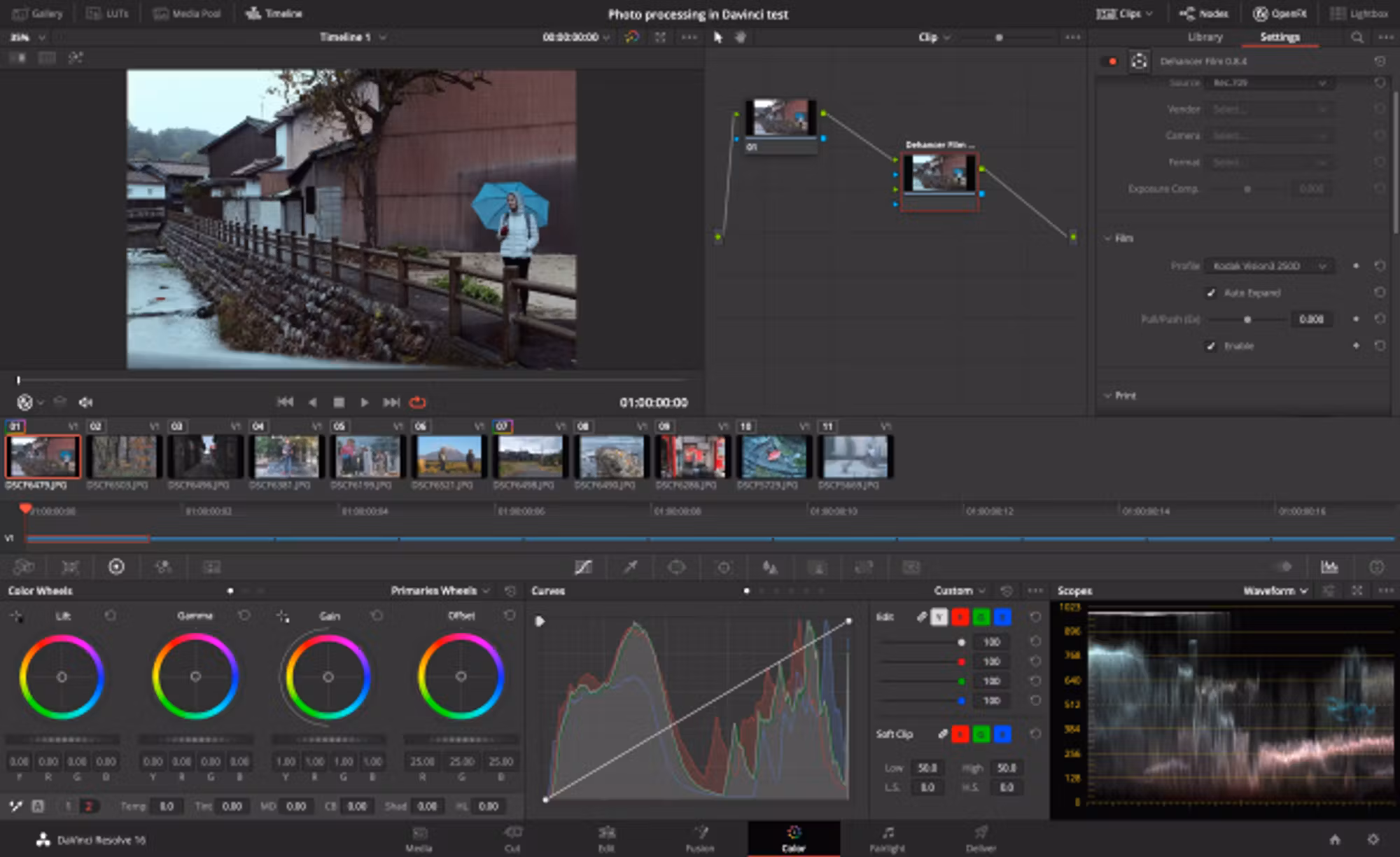The height and width of the screenshot is (857, 1400).
Task: Toggle loop playback button
Action: point(417,402)
